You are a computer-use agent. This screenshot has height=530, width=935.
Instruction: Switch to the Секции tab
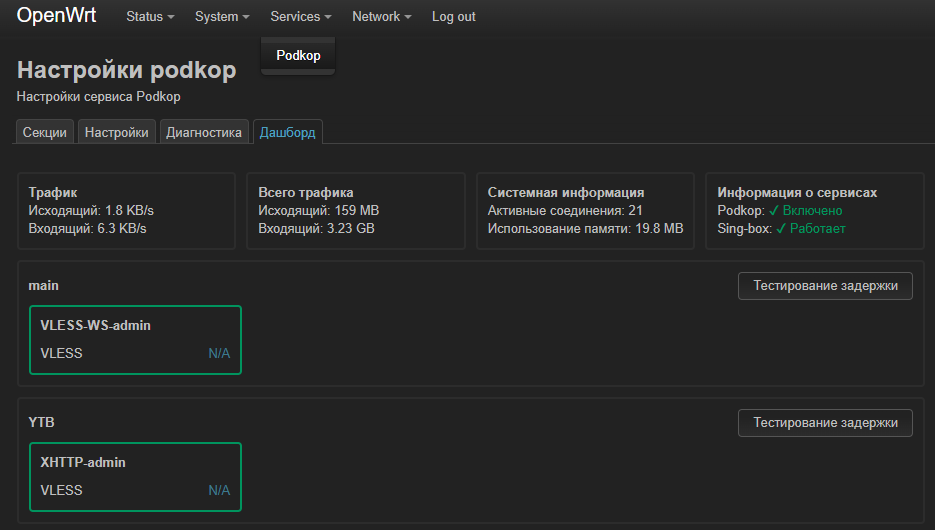pos(45,132)
